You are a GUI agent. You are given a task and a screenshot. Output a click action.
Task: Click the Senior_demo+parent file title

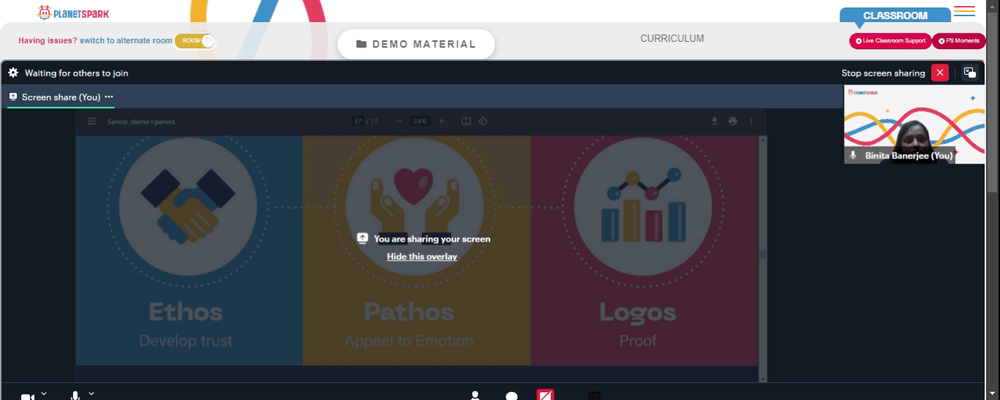(141, 121)
